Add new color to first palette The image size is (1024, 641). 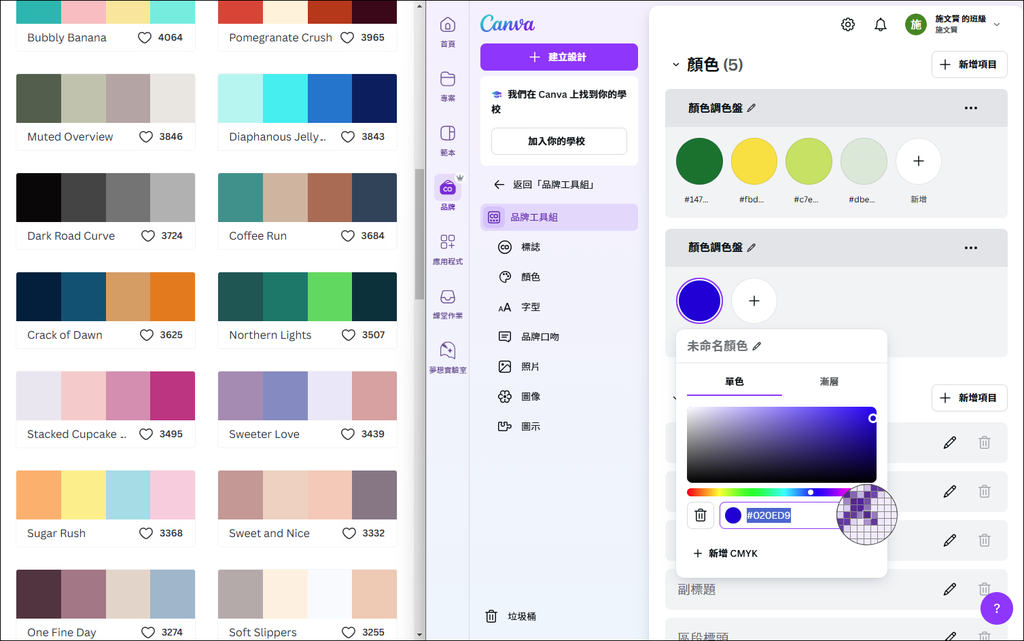tap(918, 161)
